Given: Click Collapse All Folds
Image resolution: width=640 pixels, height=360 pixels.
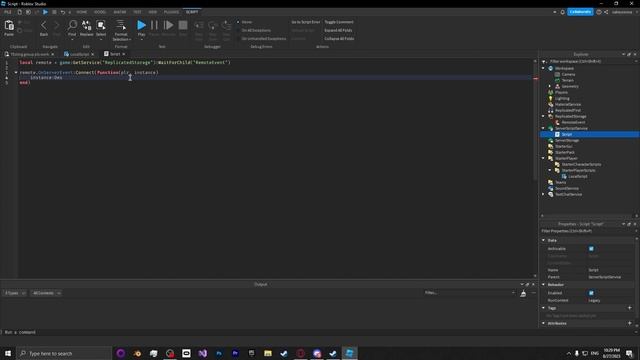Looking at the screenshot, I should 339,39.
